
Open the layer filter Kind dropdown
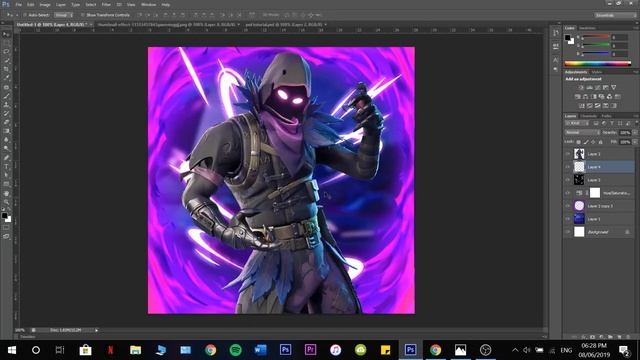click(x=577, y=123)
